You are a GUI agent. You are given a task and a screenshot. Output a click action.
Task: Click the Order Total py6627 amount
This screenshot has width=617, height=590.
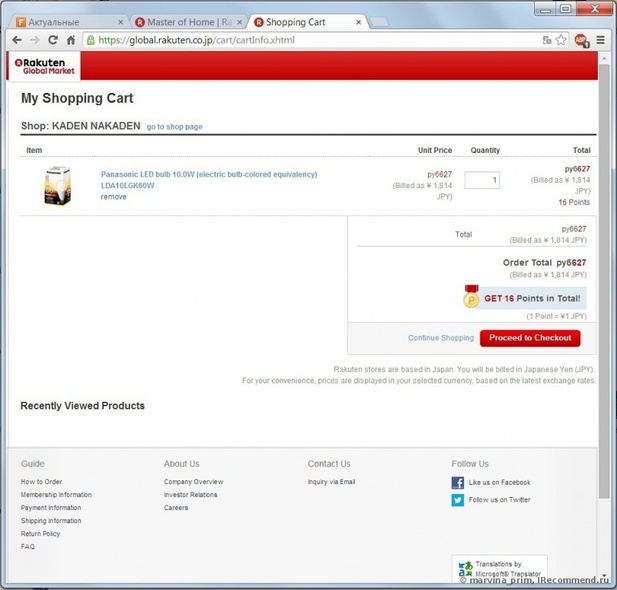point(571,263)
